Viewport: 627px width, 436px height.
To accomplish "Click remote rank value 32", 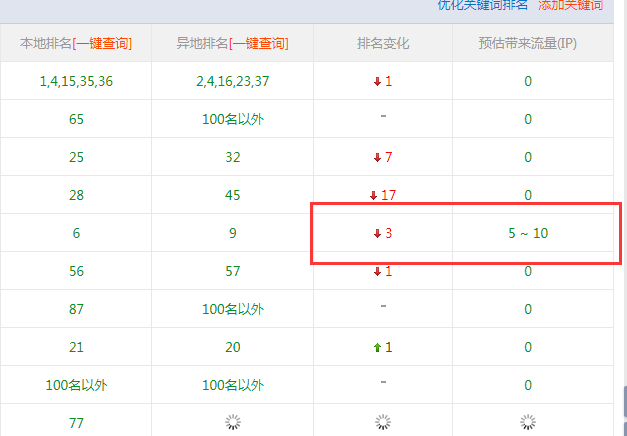I will pyautogui.click(x=233, y=157).
